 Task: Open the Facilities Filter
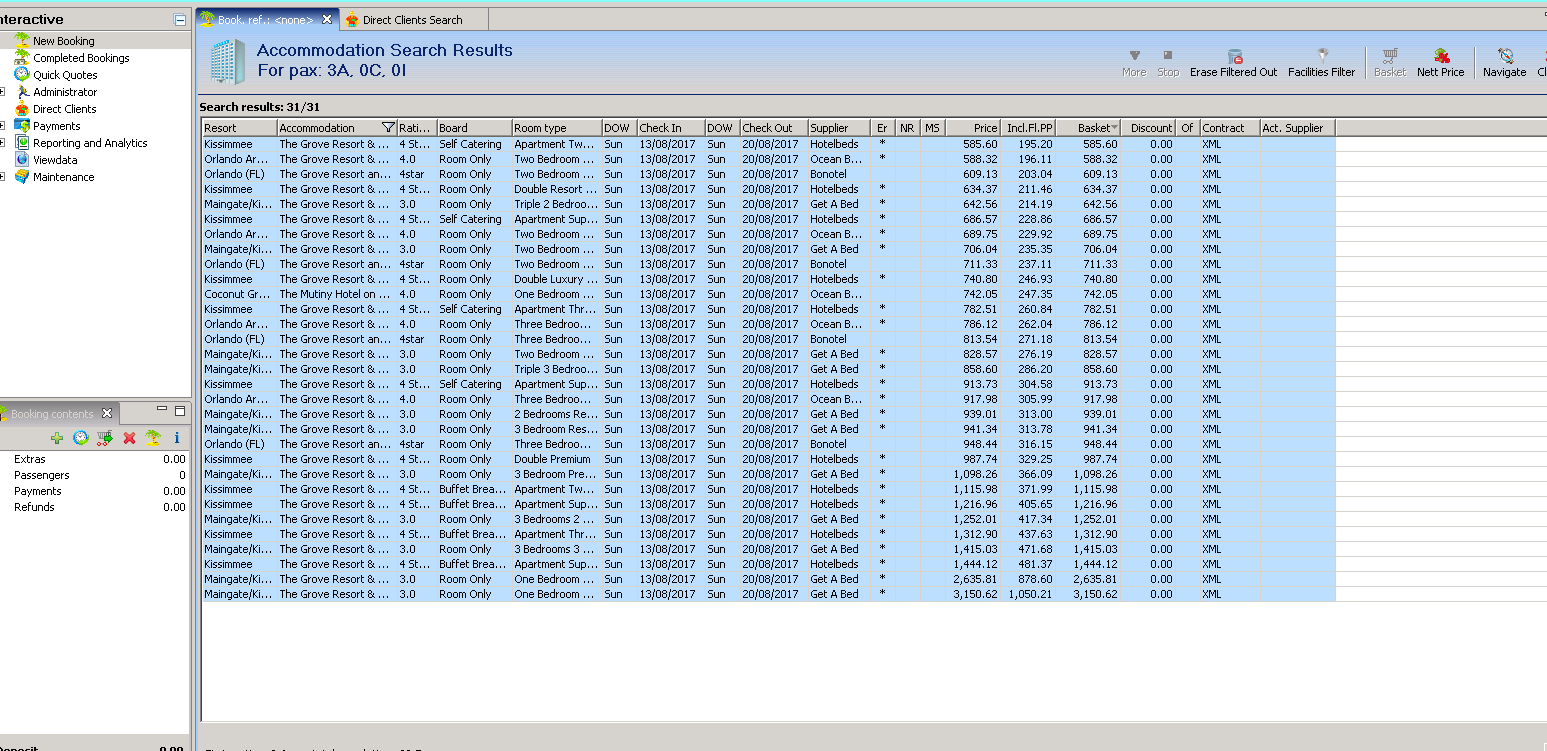point(1321,63)
